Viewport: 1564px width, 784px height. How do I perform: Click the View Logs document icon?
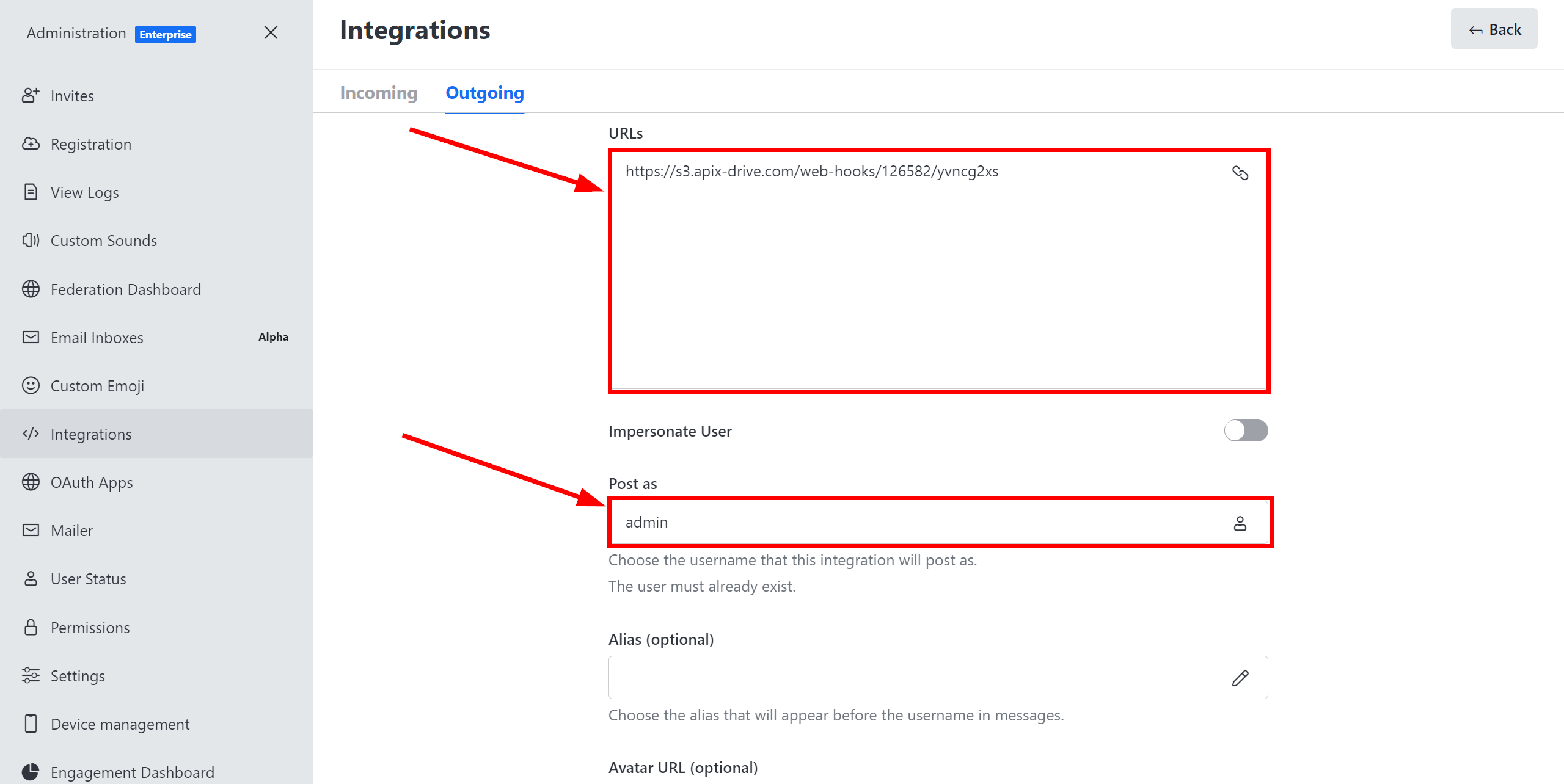pos(31,192)
